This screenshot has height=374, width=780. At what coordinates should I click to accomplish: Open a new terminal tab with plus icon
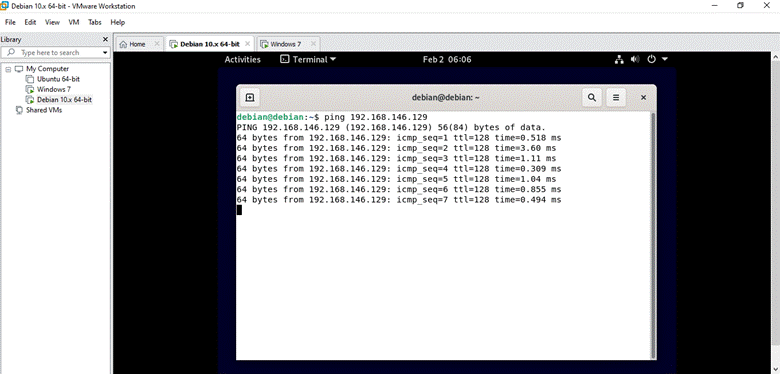[x=250, y=97]
